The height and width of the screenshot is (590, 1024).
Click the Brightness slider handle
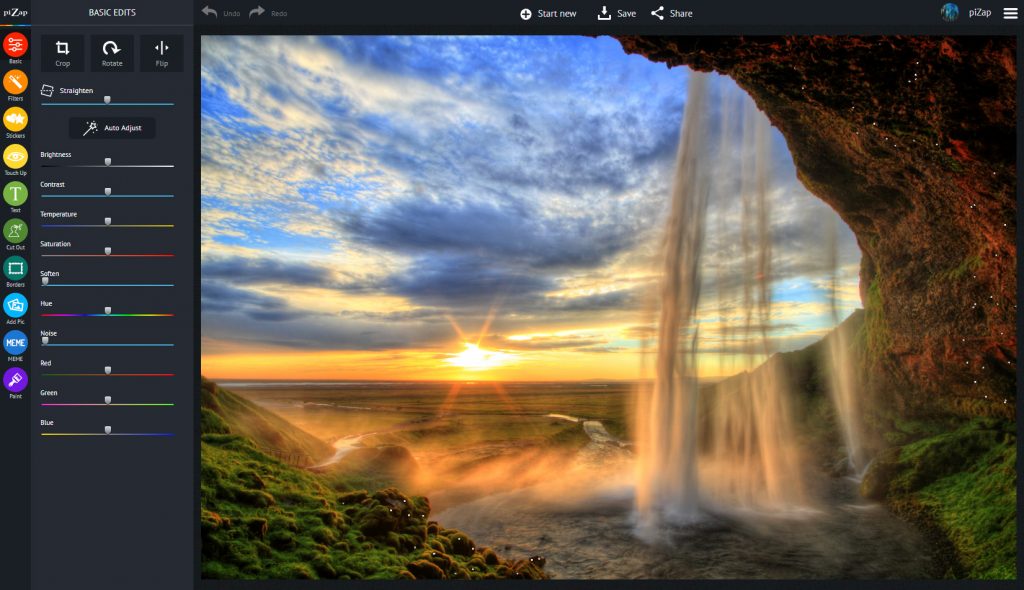(x=108, y=162)
